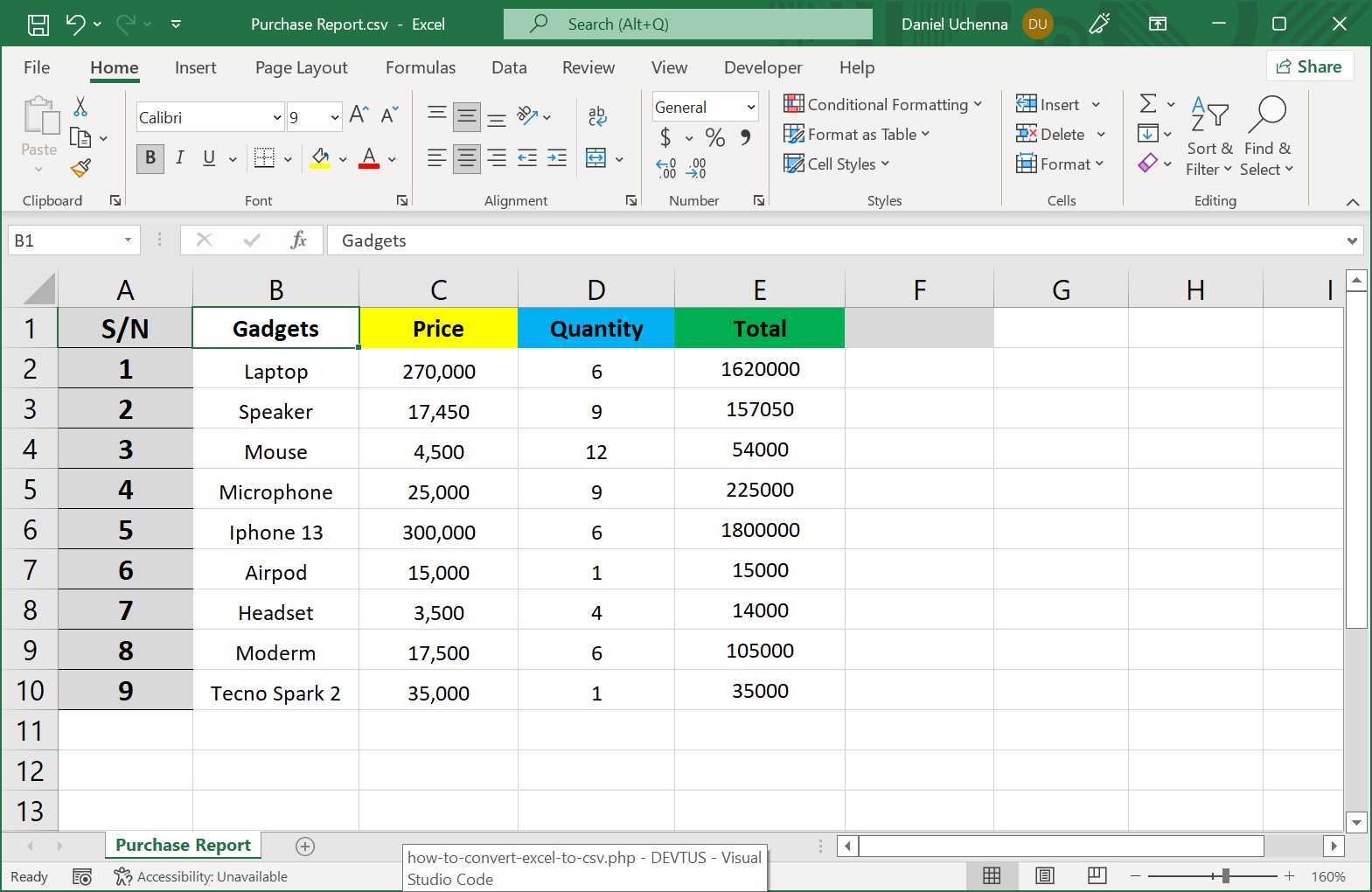Toggle Center horizontal alignment

coord(467,158)
